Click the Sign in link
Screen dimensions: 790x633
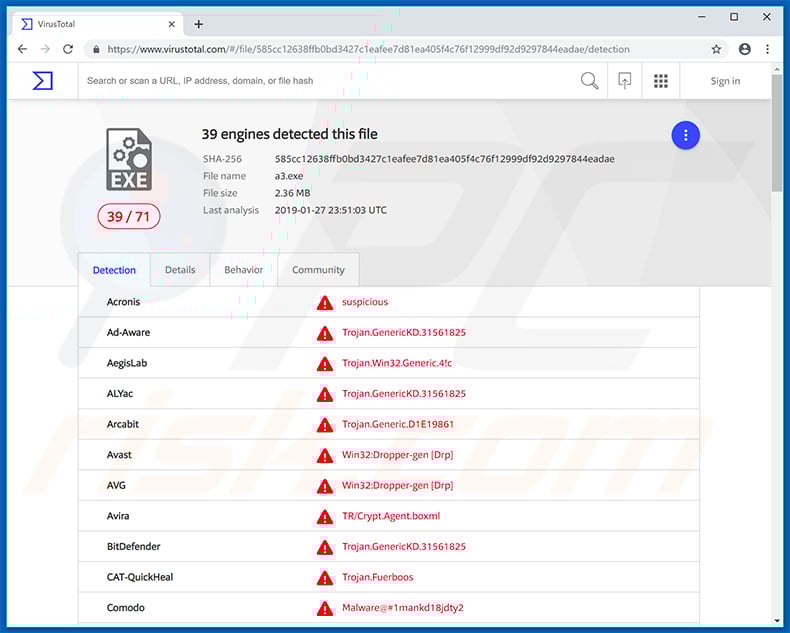[725, 81]
